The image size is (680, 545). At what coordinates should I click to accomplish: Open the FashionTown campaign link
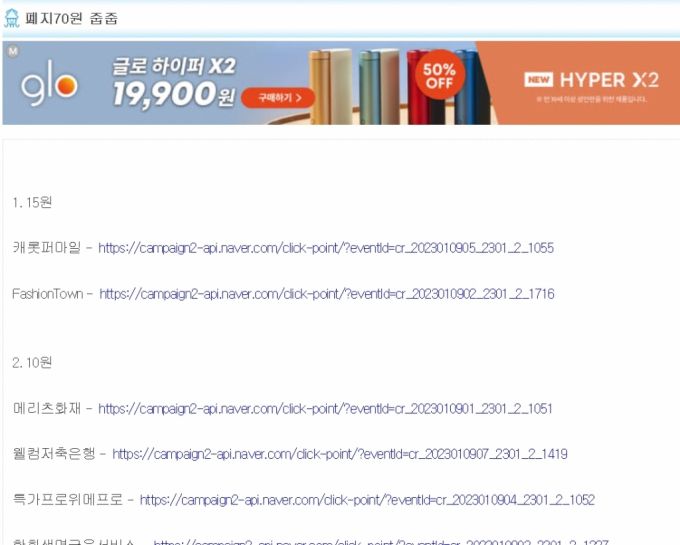(326, 294)
